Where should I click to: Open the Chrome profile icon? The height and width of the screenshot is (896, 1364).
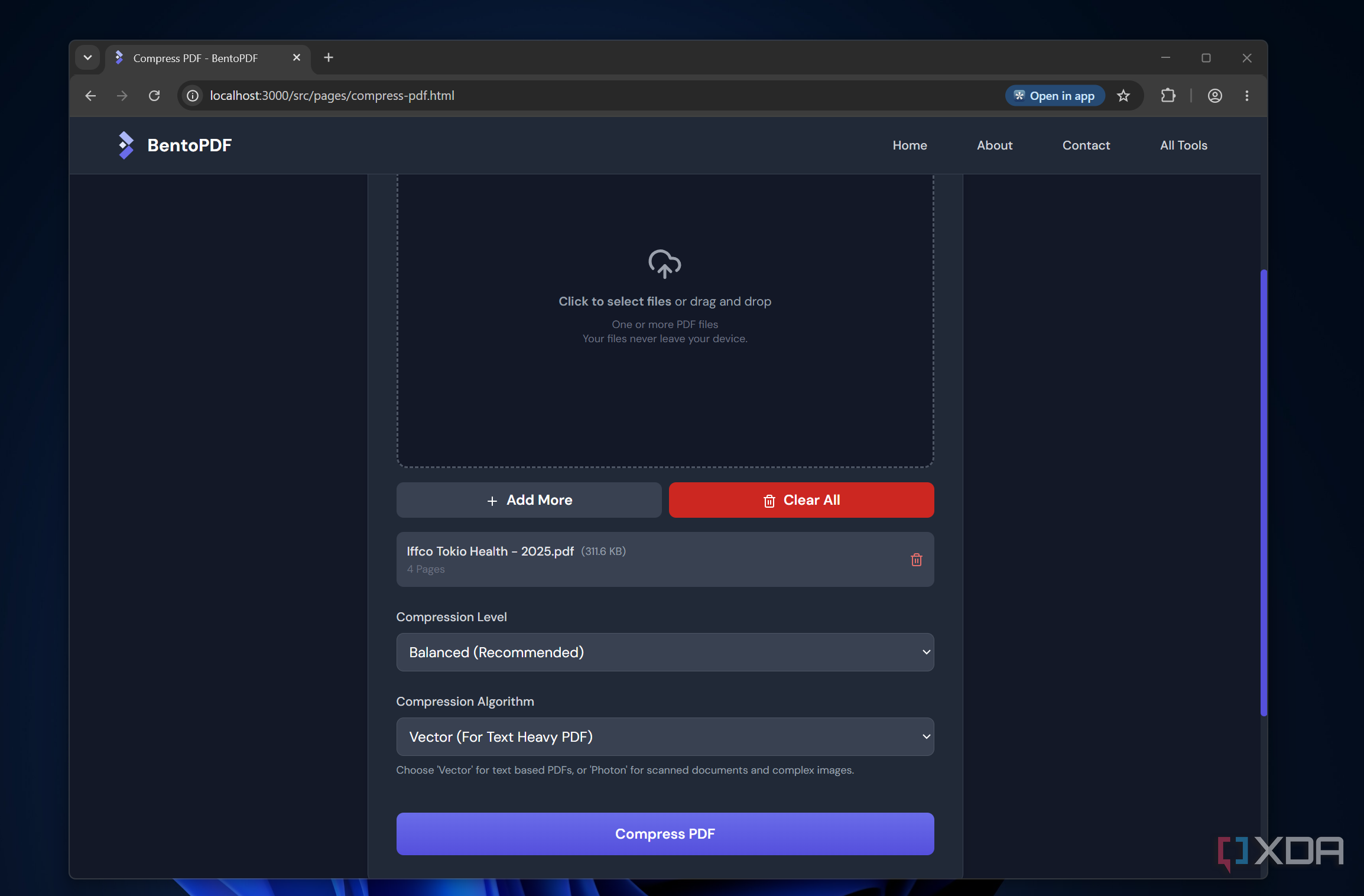[x=1215, y=96]
